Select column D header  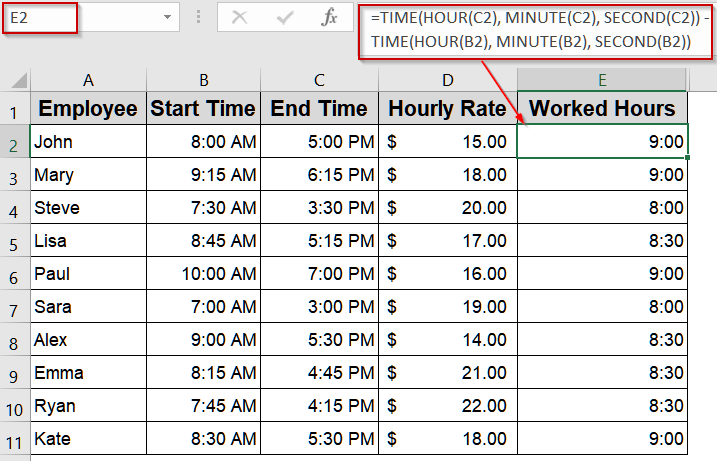448,80
